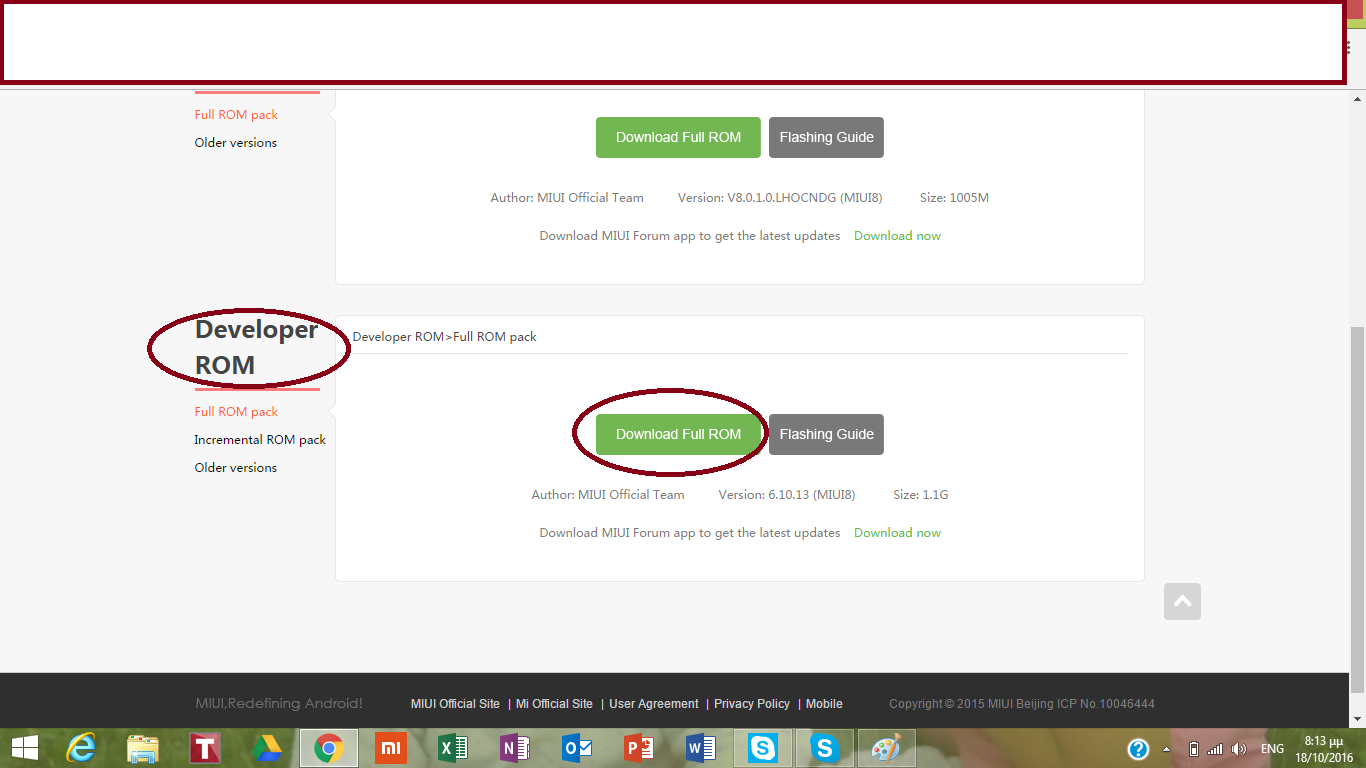Open Flashing Guide for the 6.10.13 Developer ROM
Screen dimensions: 1366x768
pyautogui.click(x=826, y=434)
